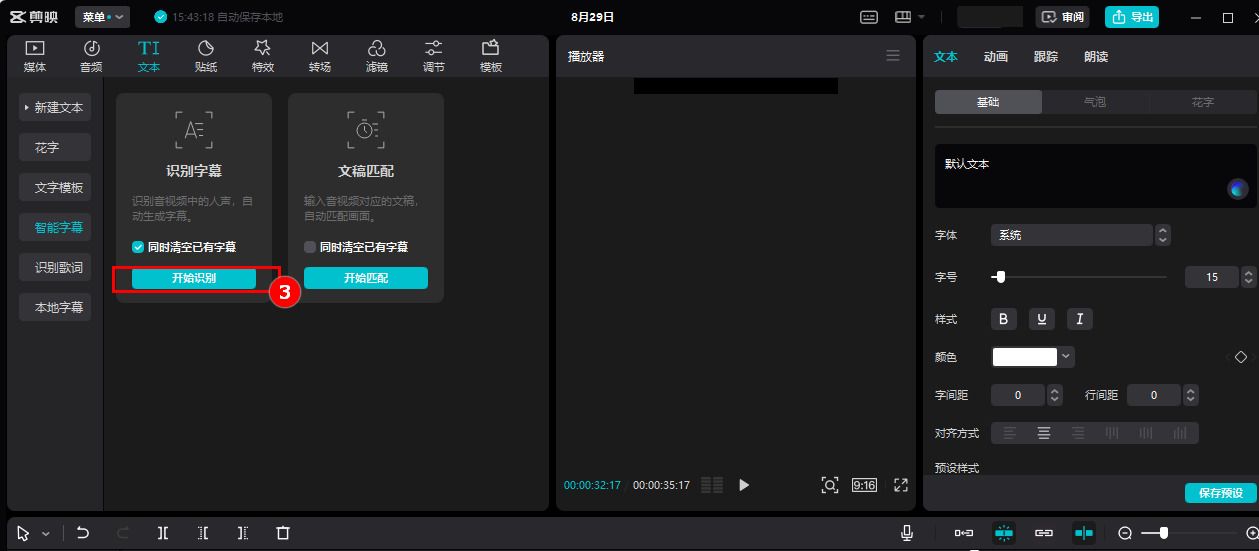Select the 气泡 sub-tab

(1095, 102)
